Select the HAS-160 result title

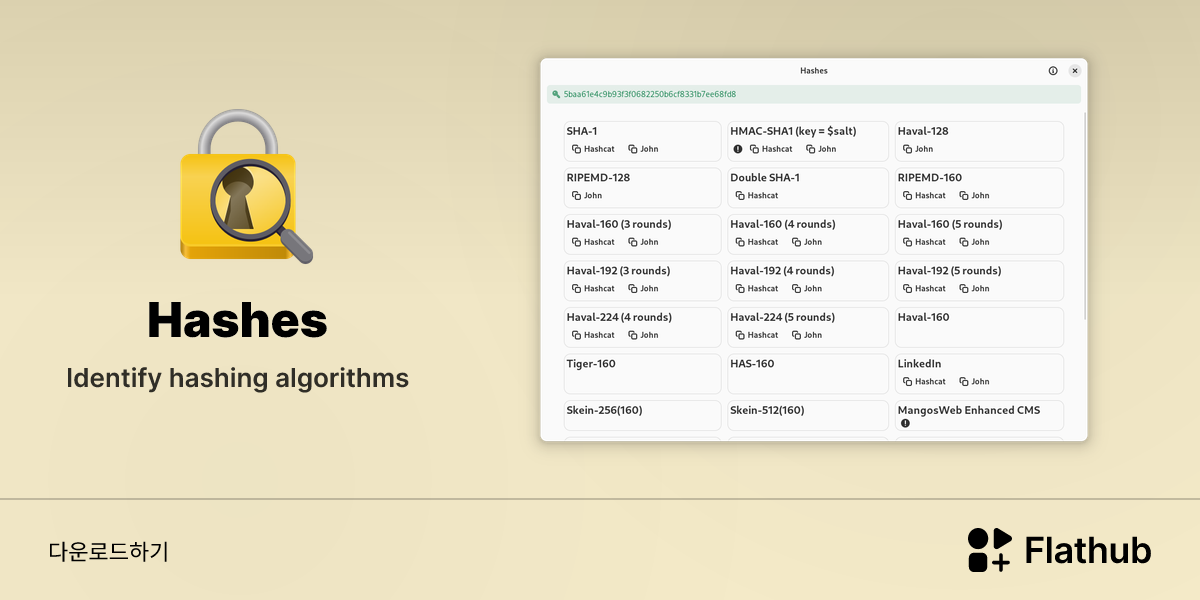tap(752, 364)
